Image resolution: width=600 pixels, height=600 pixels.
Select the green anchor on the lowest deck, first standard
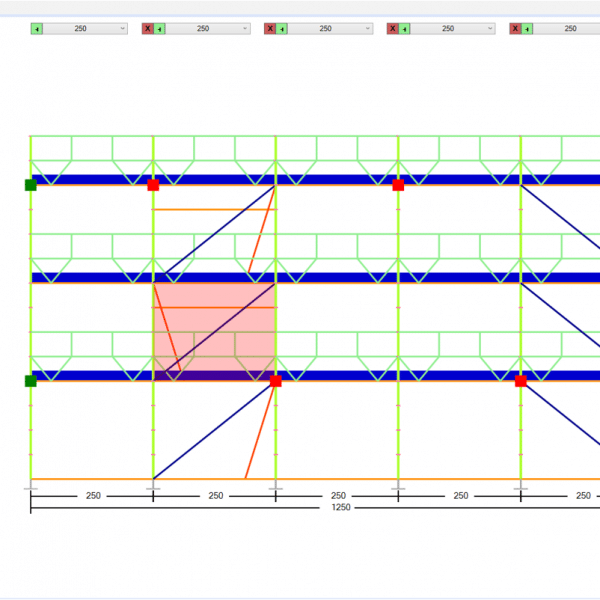coord(31,381)
